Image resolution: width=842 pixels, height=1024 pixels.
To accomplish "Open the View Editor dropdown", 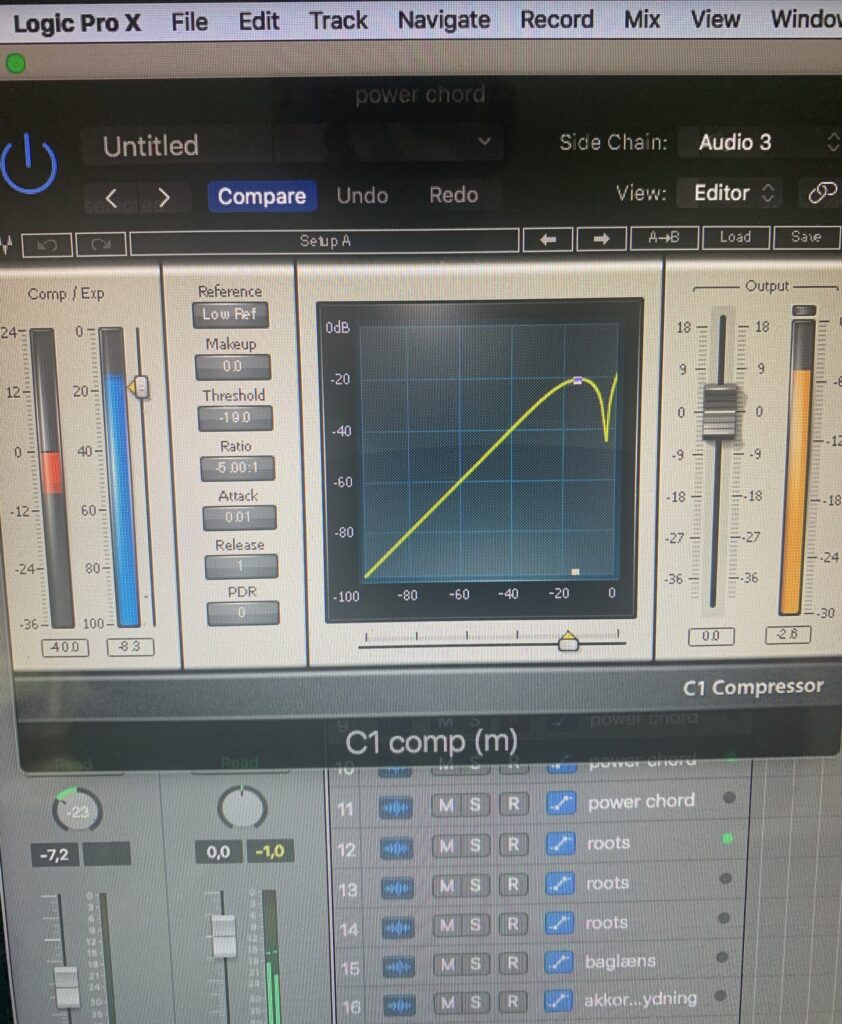I will [730, 193].
